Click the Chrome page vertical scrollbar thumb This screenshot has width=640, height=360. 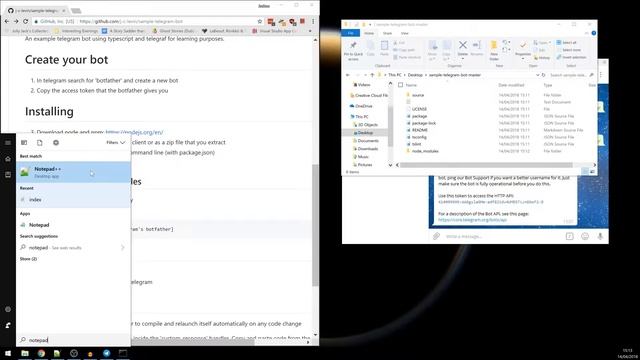tap(315, 225)
